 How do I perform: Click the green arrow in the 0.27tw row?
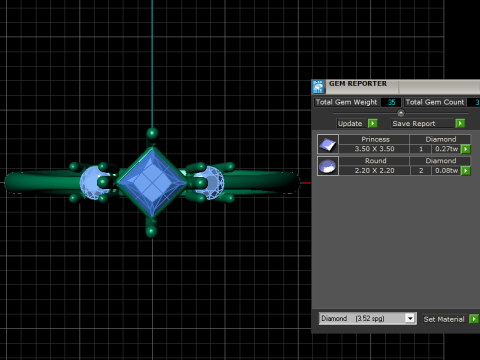[x=466, y=149]
